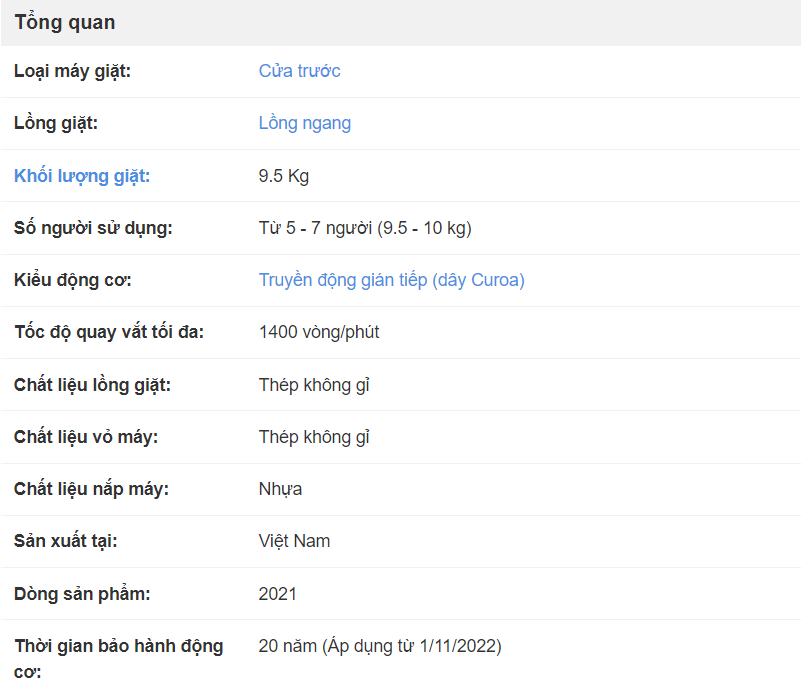Click Thép không gỉ in Chất liệu lồng giặt row
This screenshot has width=801, height=694.
(x=314, y=385)
